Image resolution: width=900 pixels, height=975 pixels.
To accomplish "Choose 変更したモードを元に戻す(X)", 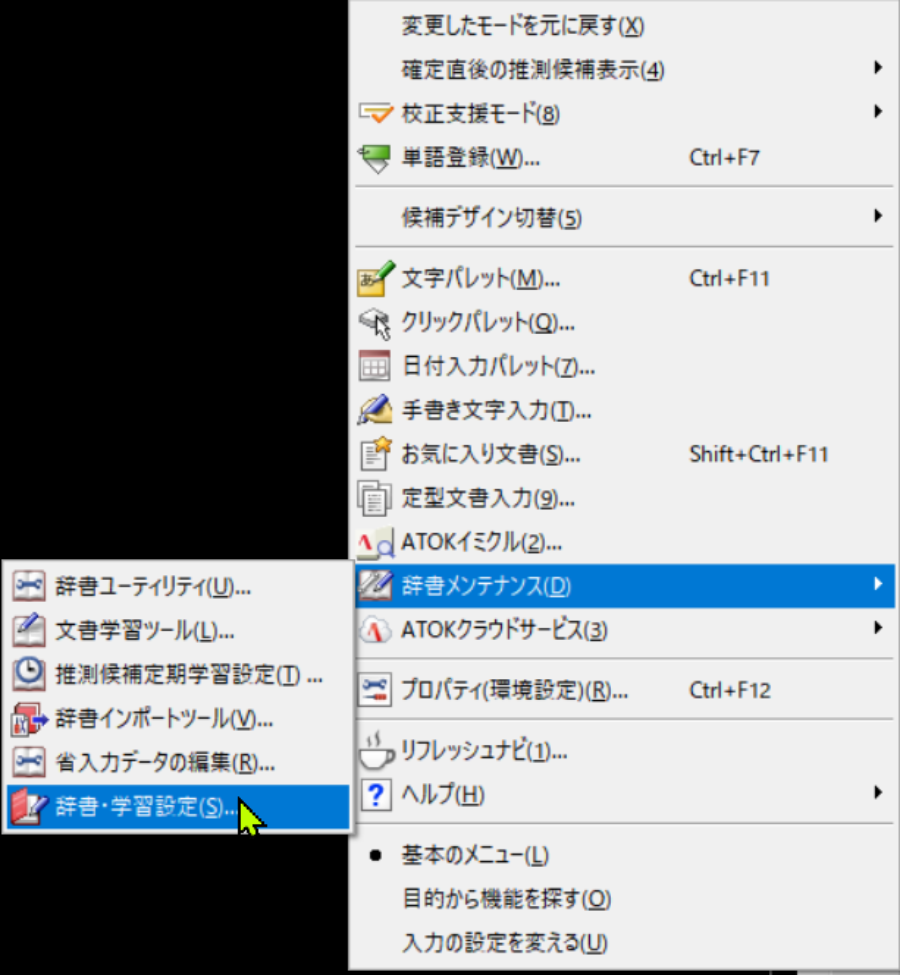I will [x=624, y=26].
